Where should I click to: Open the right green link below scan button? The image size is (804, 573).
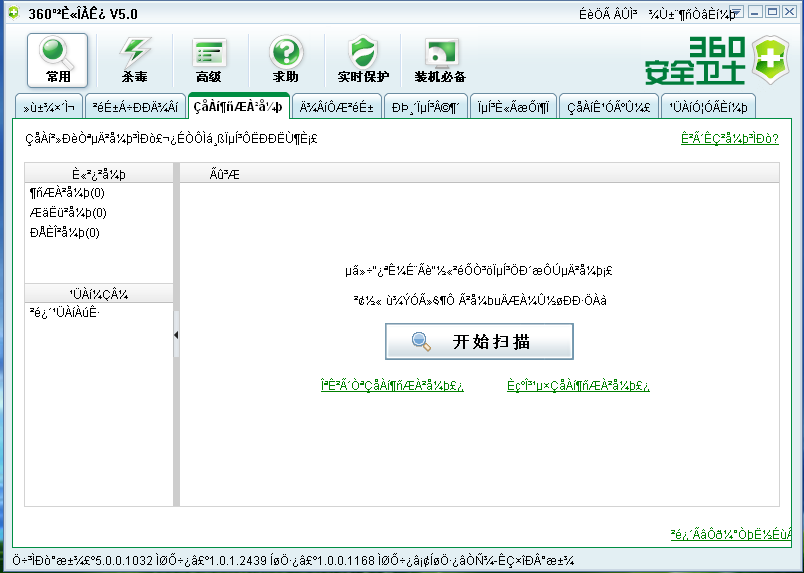click(x=578, y=385)
